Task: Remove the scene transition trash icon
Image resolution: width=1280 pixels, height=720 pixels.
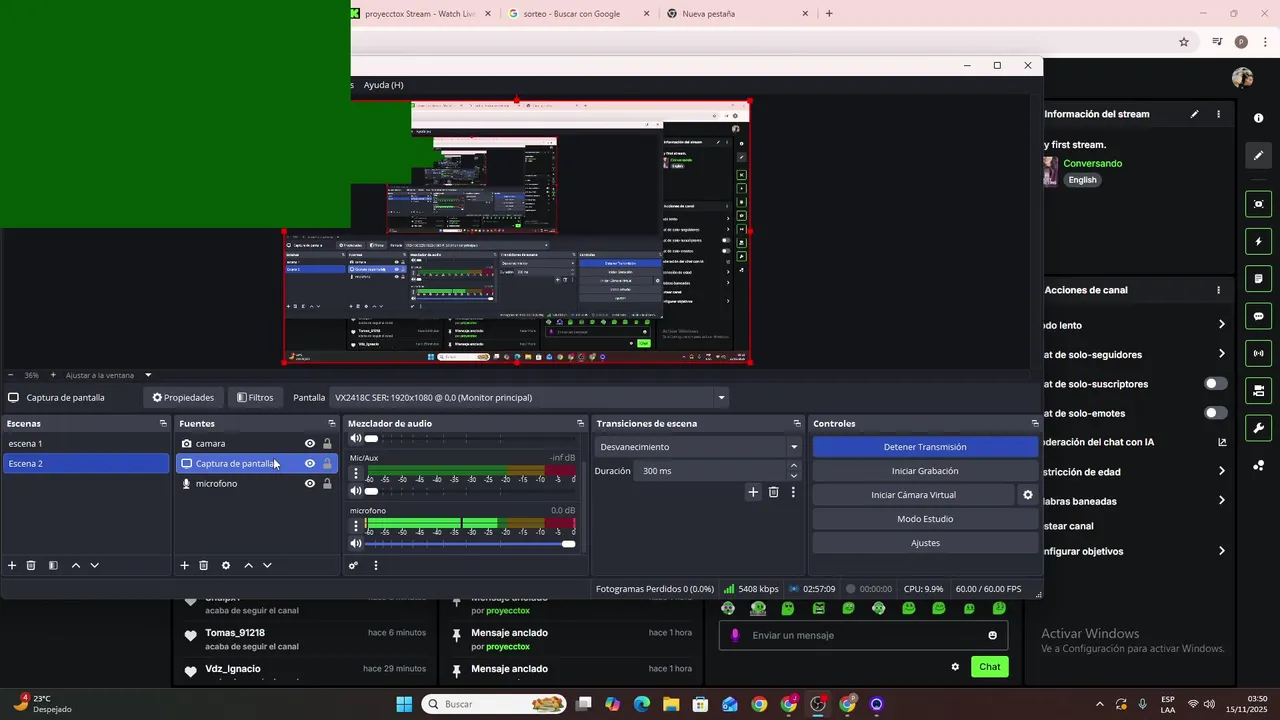Action: [773, 492]
